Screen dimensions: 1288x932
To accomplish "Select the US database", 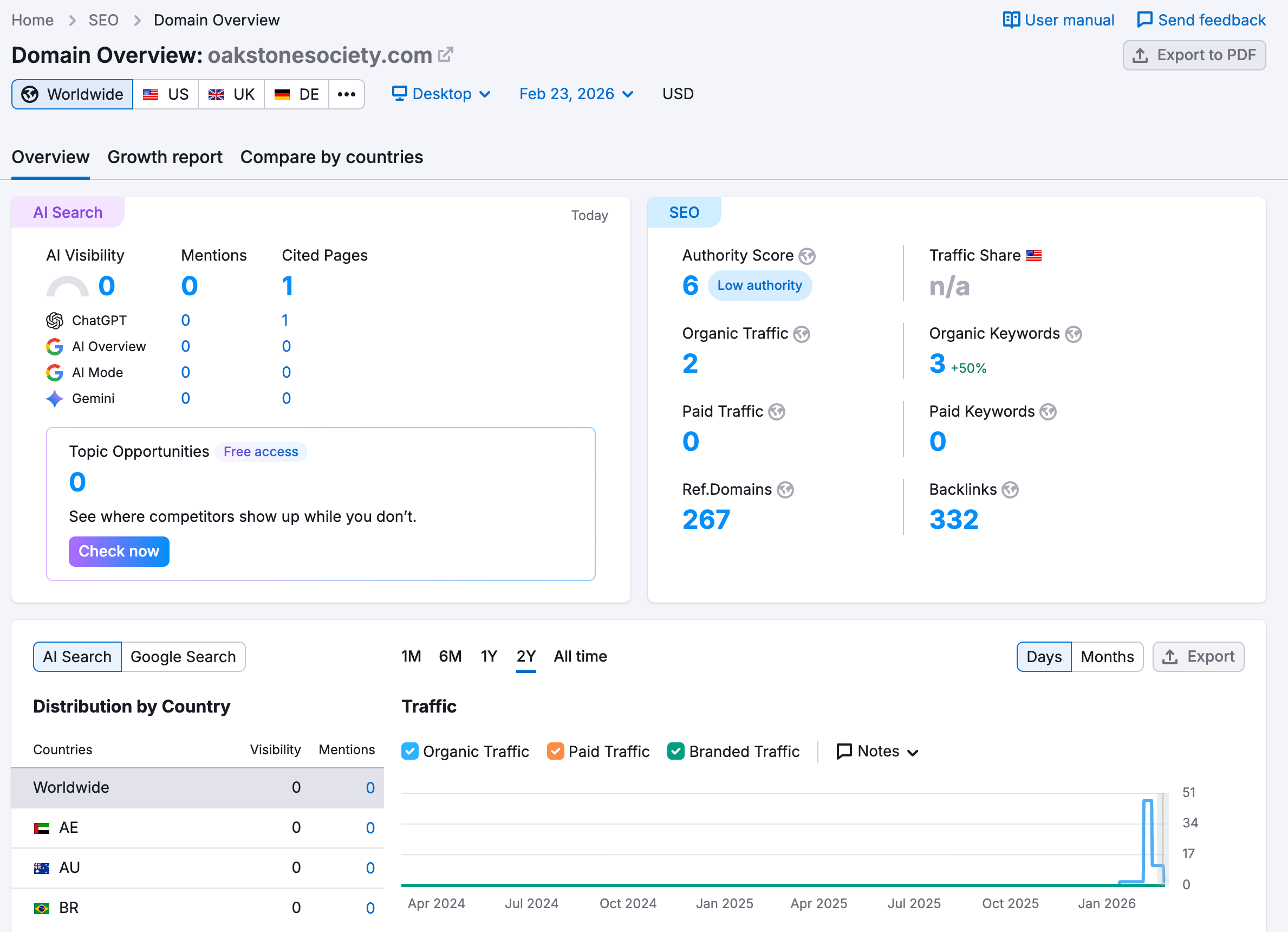I will click(165, 94).
